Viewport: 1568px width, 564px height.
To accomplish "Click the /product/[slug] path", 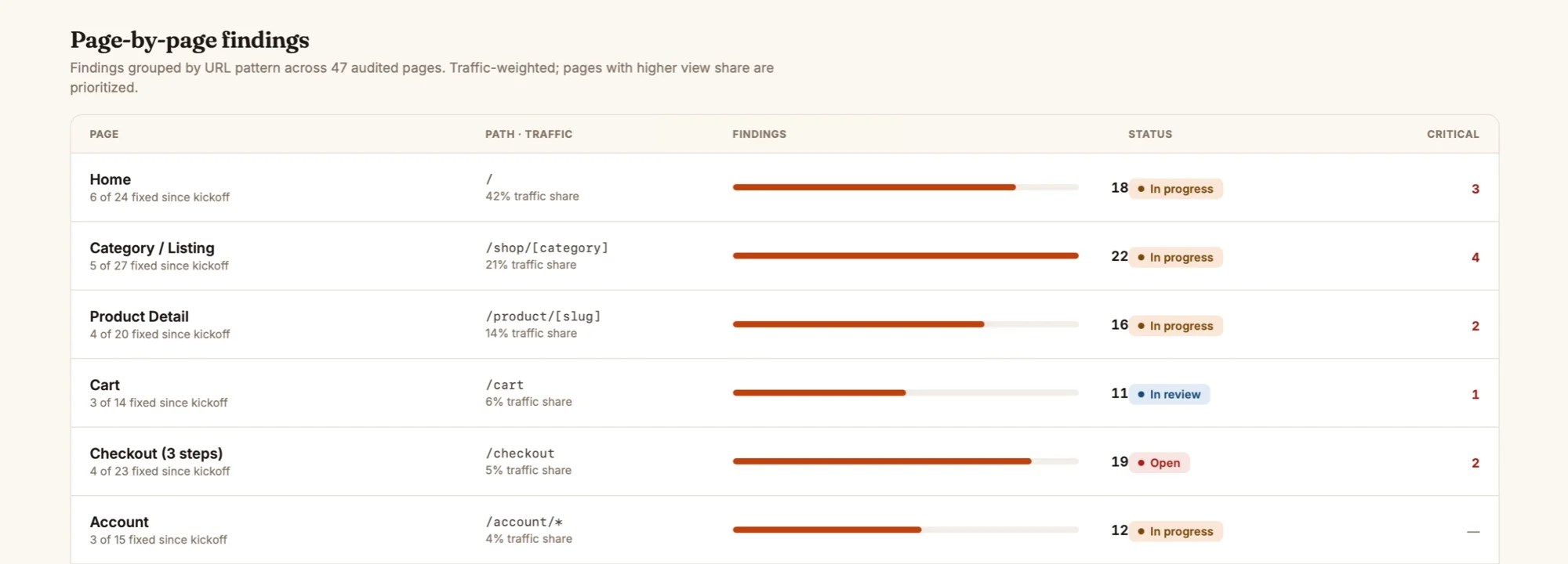I will coord(543,316).
